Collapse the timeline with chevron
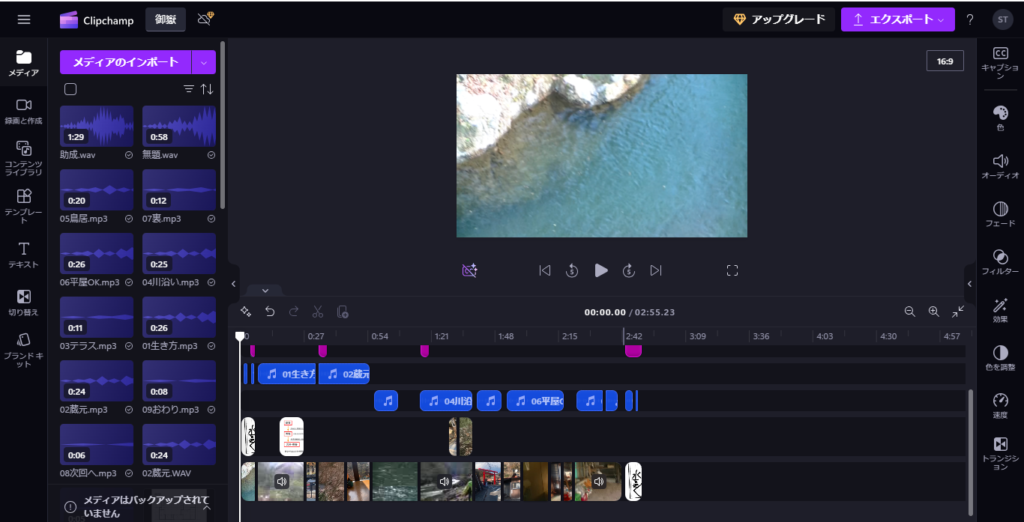Image resolution: width=1024 pixels, height=522 pixels. pos(265,290)
